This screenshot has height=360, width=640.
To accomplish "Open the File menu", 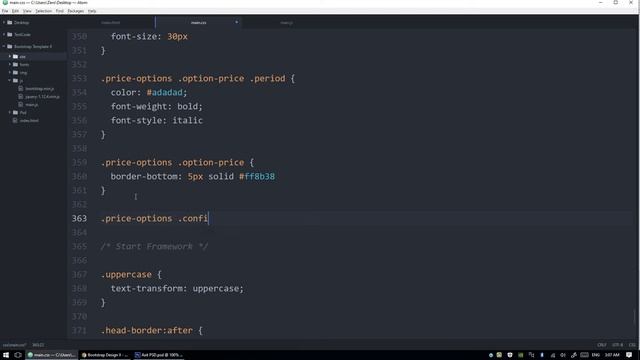I will [x=4, y=11].
